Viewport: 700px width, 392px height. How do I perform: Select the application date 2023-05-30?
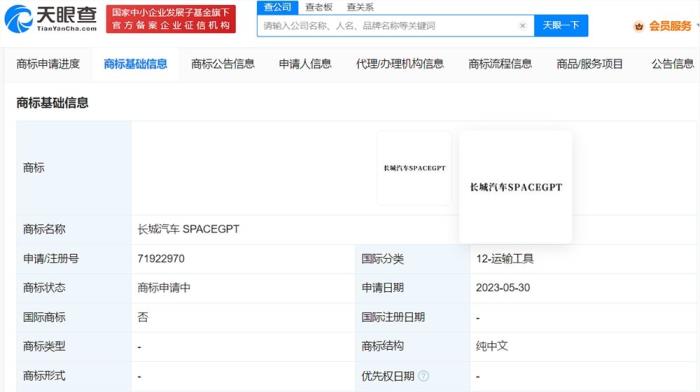(x=503, y=288)
